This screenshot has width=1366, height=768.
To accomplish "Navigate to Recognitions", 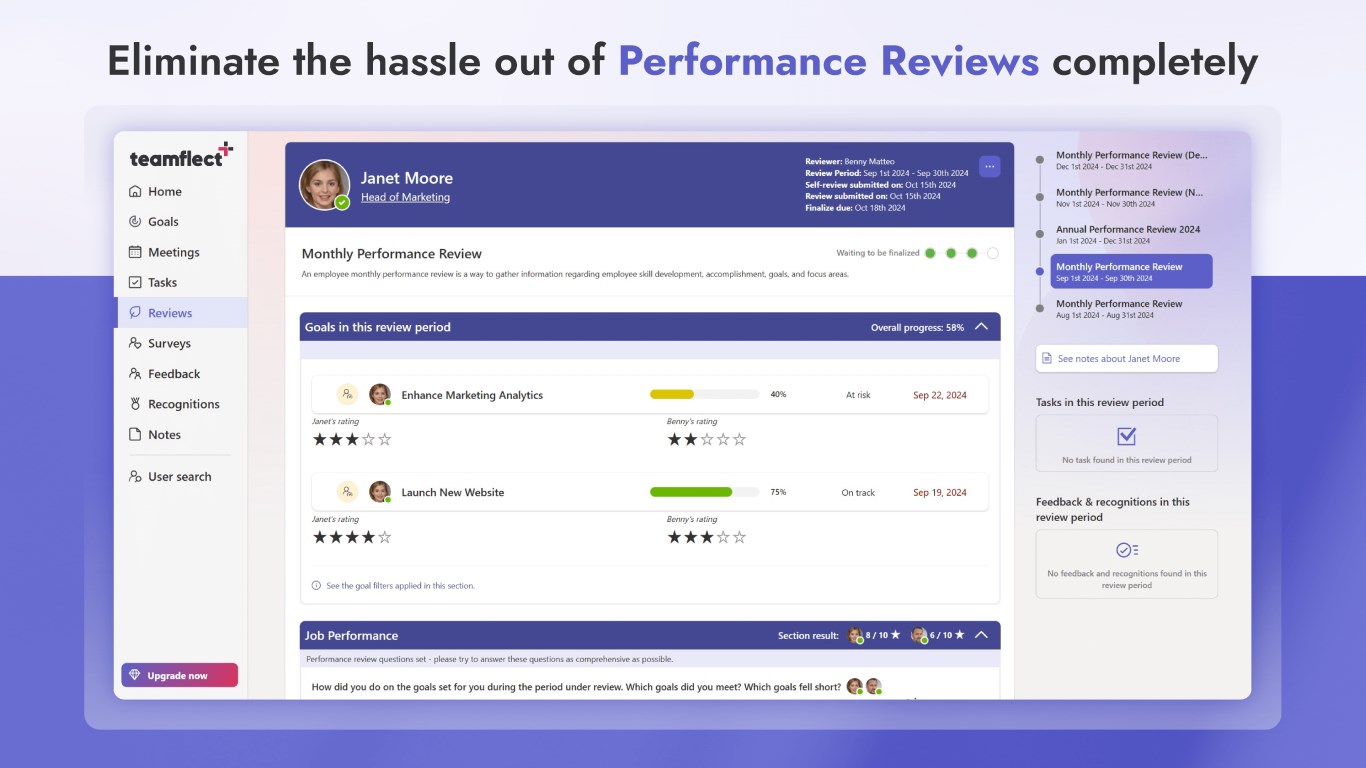I will 182,404.
